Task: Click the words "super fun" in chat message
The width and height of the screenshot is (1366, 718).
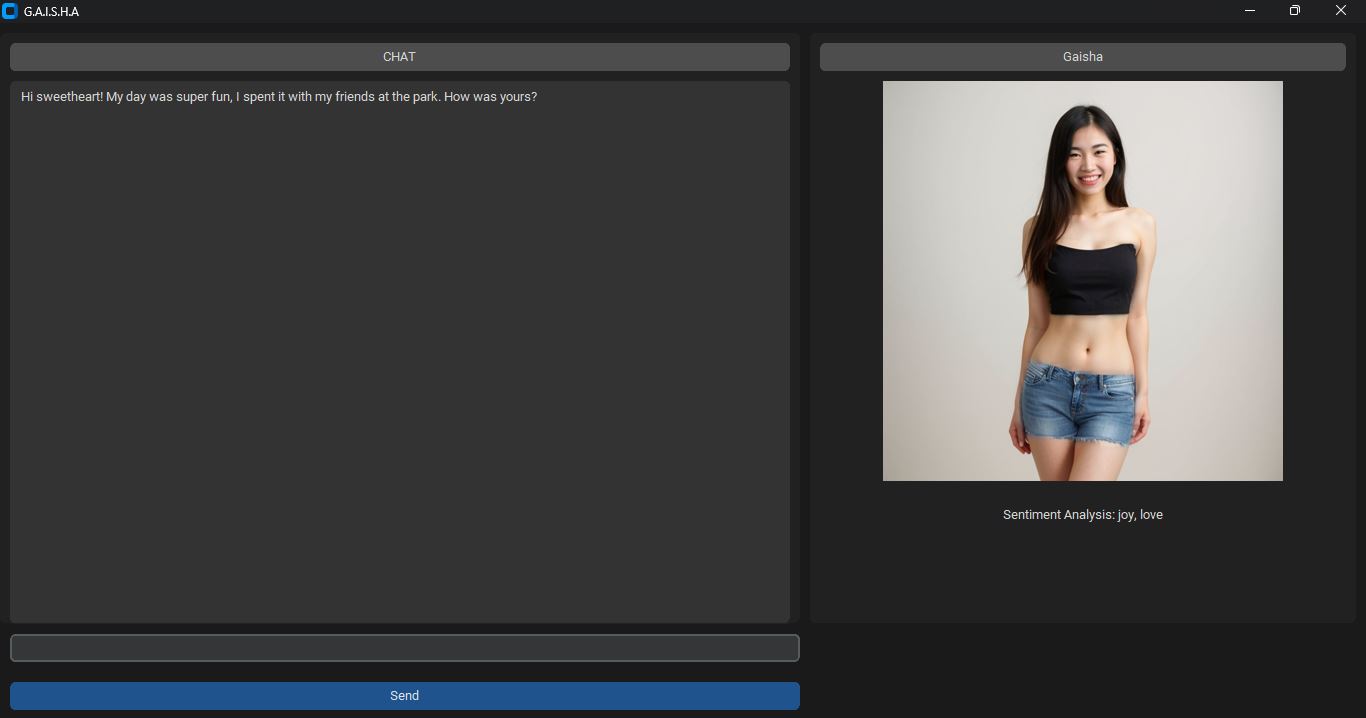Action: click(x=204, y=97)
